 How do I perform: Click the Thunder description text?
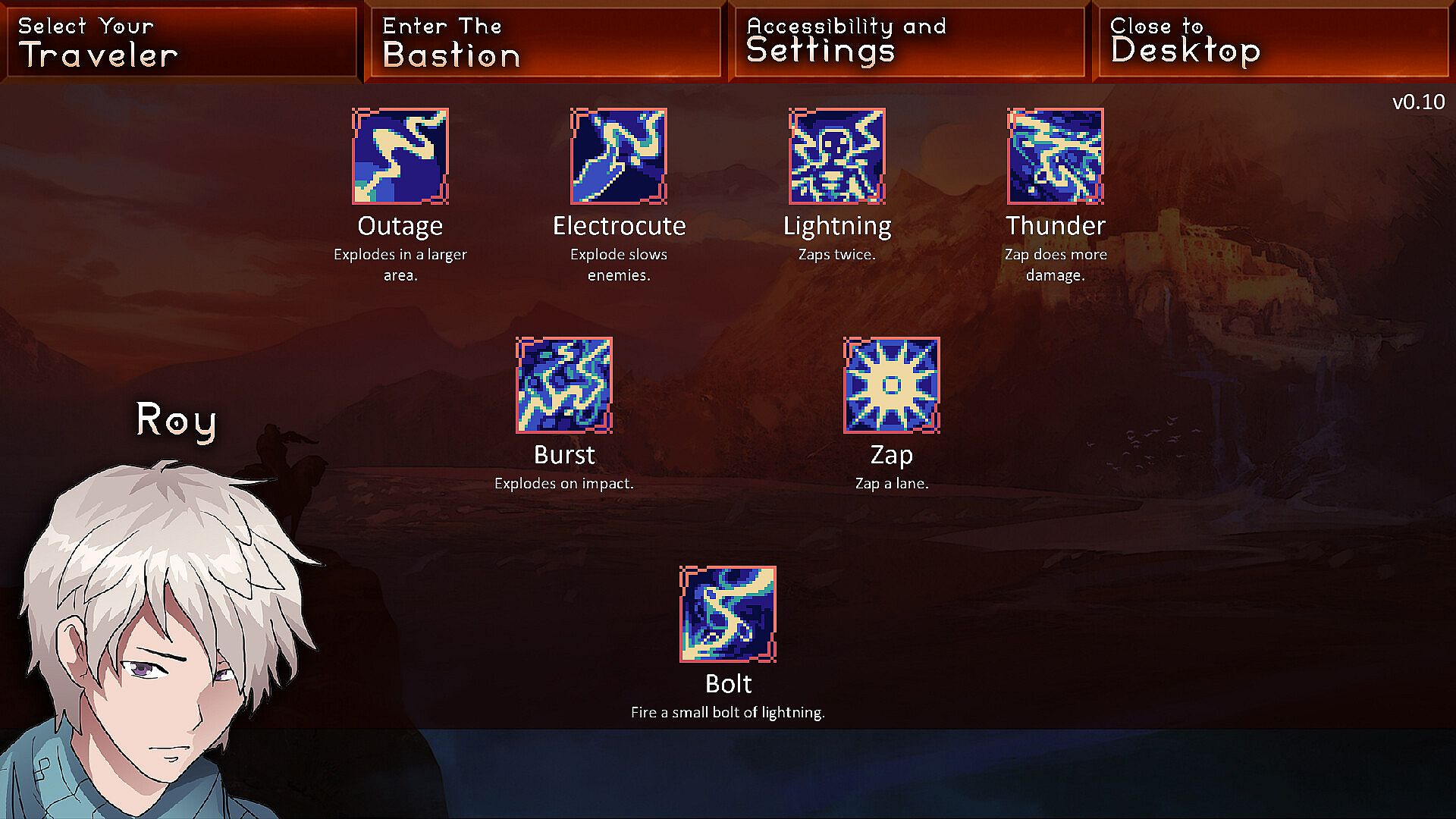tap(1056, 265)
